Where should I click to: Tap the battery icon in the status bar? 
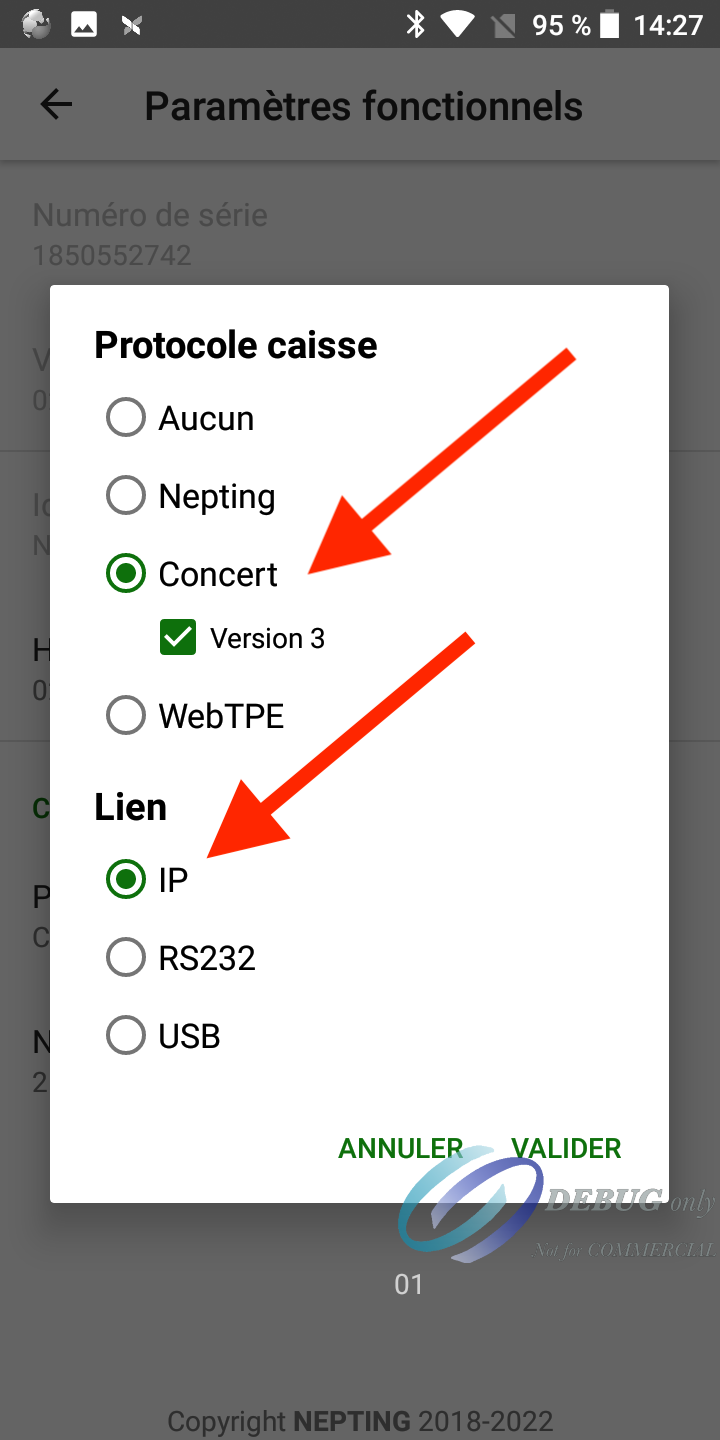pyautogui.click(x=610, y=24)
